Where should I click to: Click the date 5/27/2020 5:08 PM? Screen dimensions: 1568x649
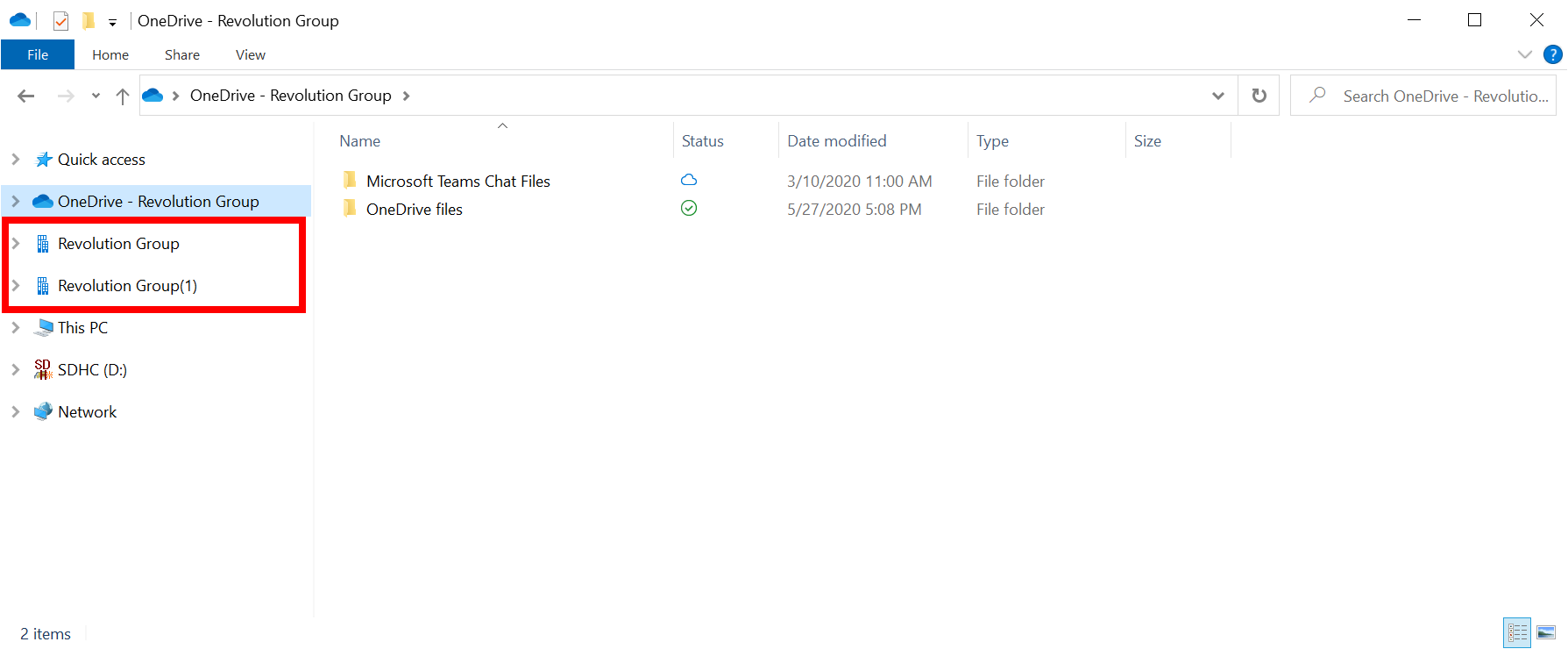[854, 210]
